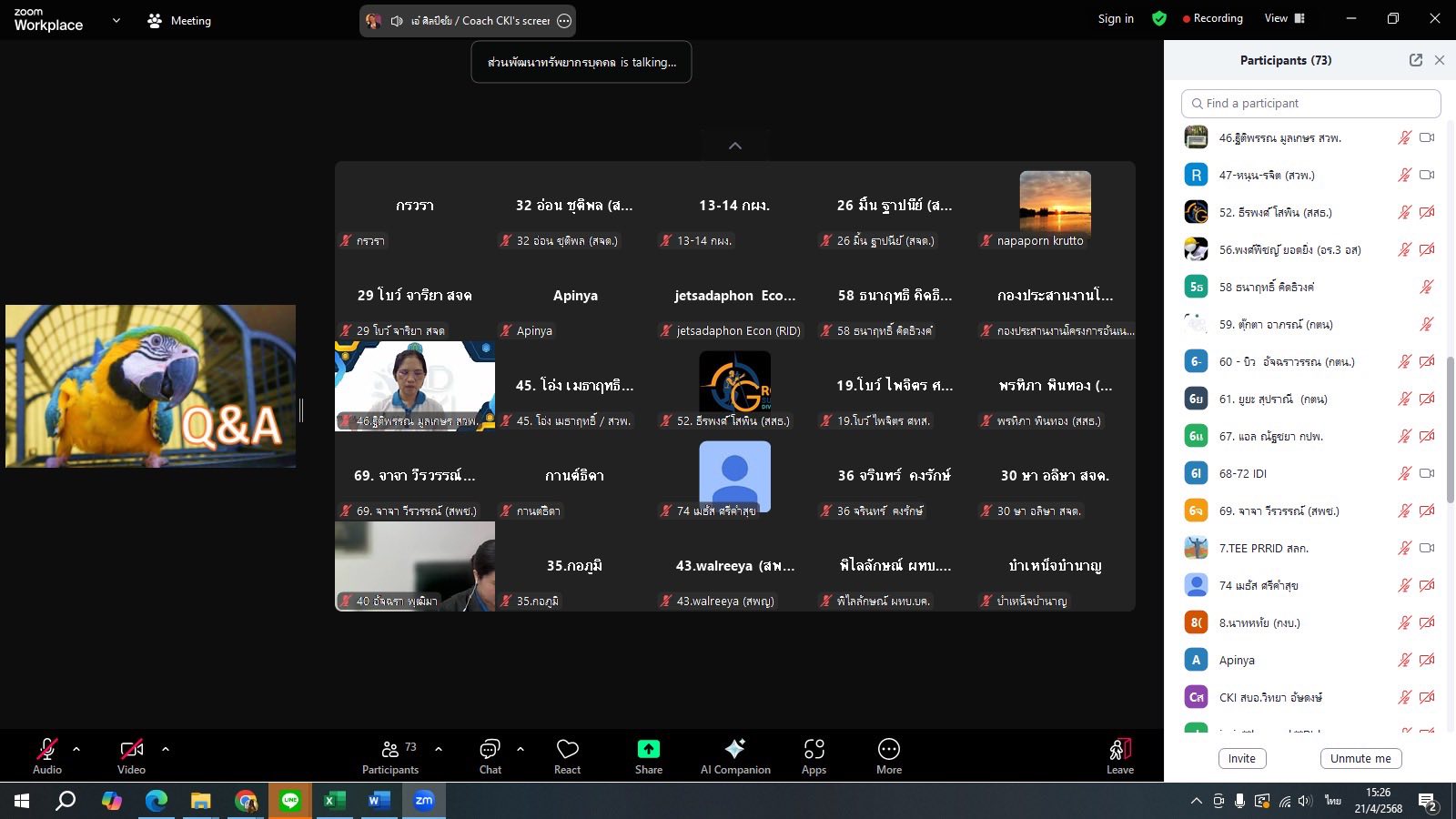Expand video options arrow next to Video
The width and height of the screenshot is (1456, 819).
[x=166, y=749]
